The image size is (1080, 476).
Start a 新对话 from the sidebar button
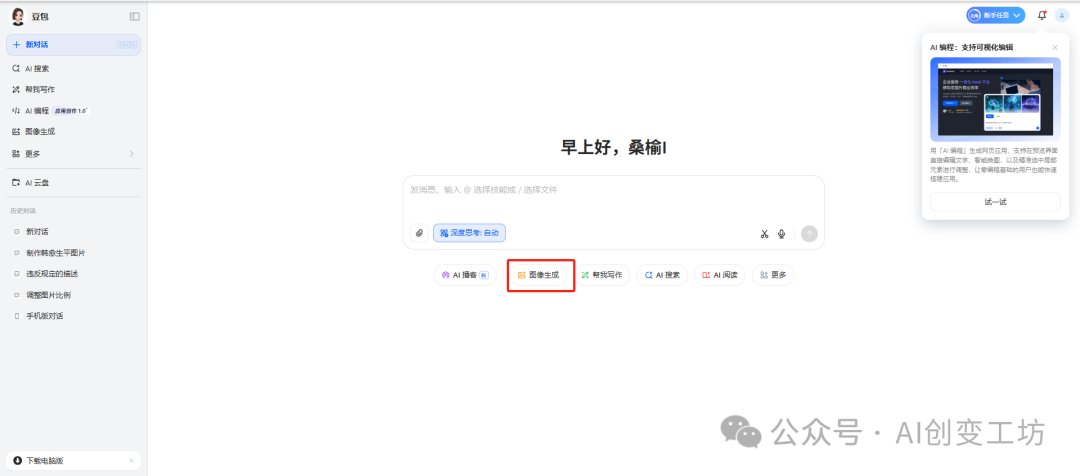[74, 45]
